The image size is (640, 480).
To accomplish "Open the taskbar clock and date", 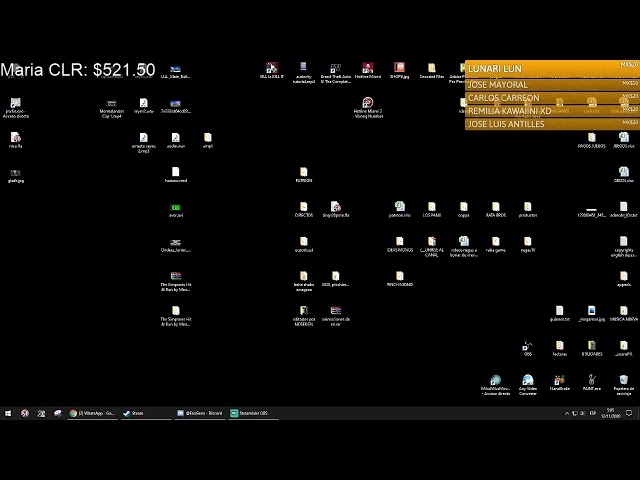I will [x=611, y=413].
